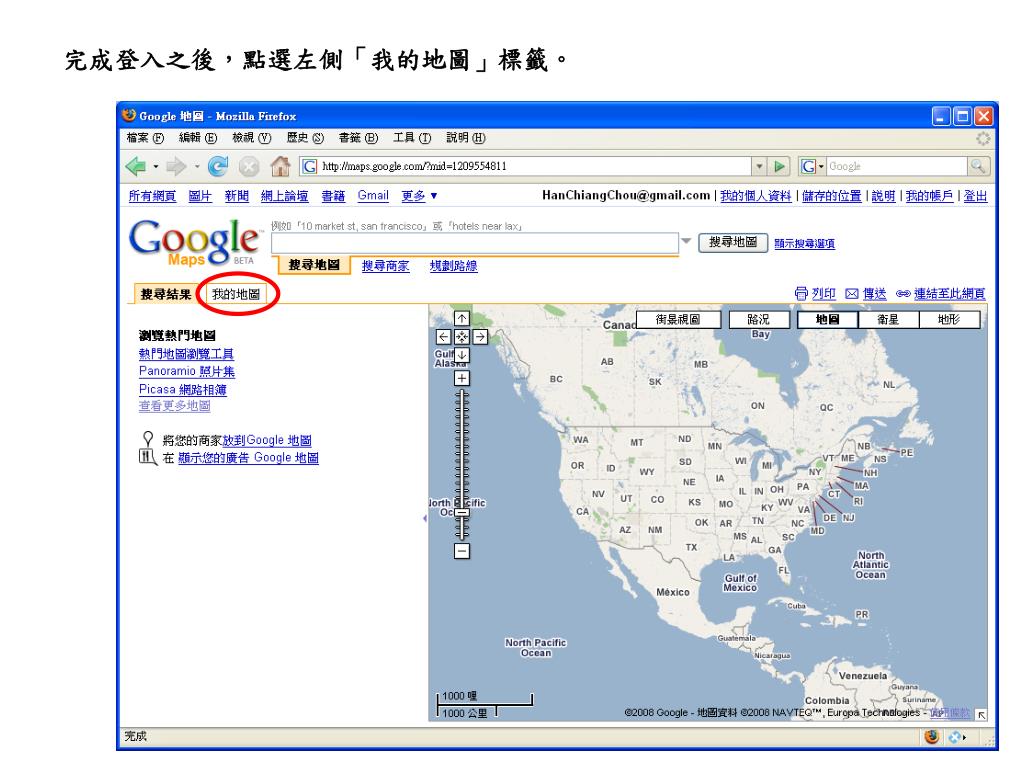Image resolution: width=1024 pixels, height=768 pixels.
Task: Switch map to 街景視圖 view
Action: coord(678,319)
